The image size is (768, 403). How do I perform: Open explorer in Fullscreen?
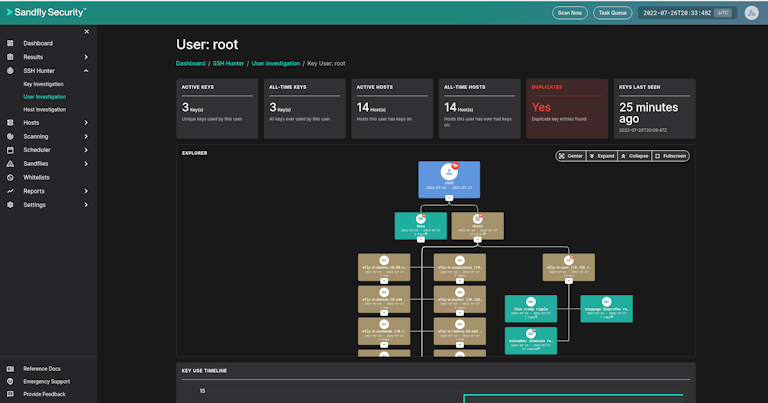pos(671,156)
